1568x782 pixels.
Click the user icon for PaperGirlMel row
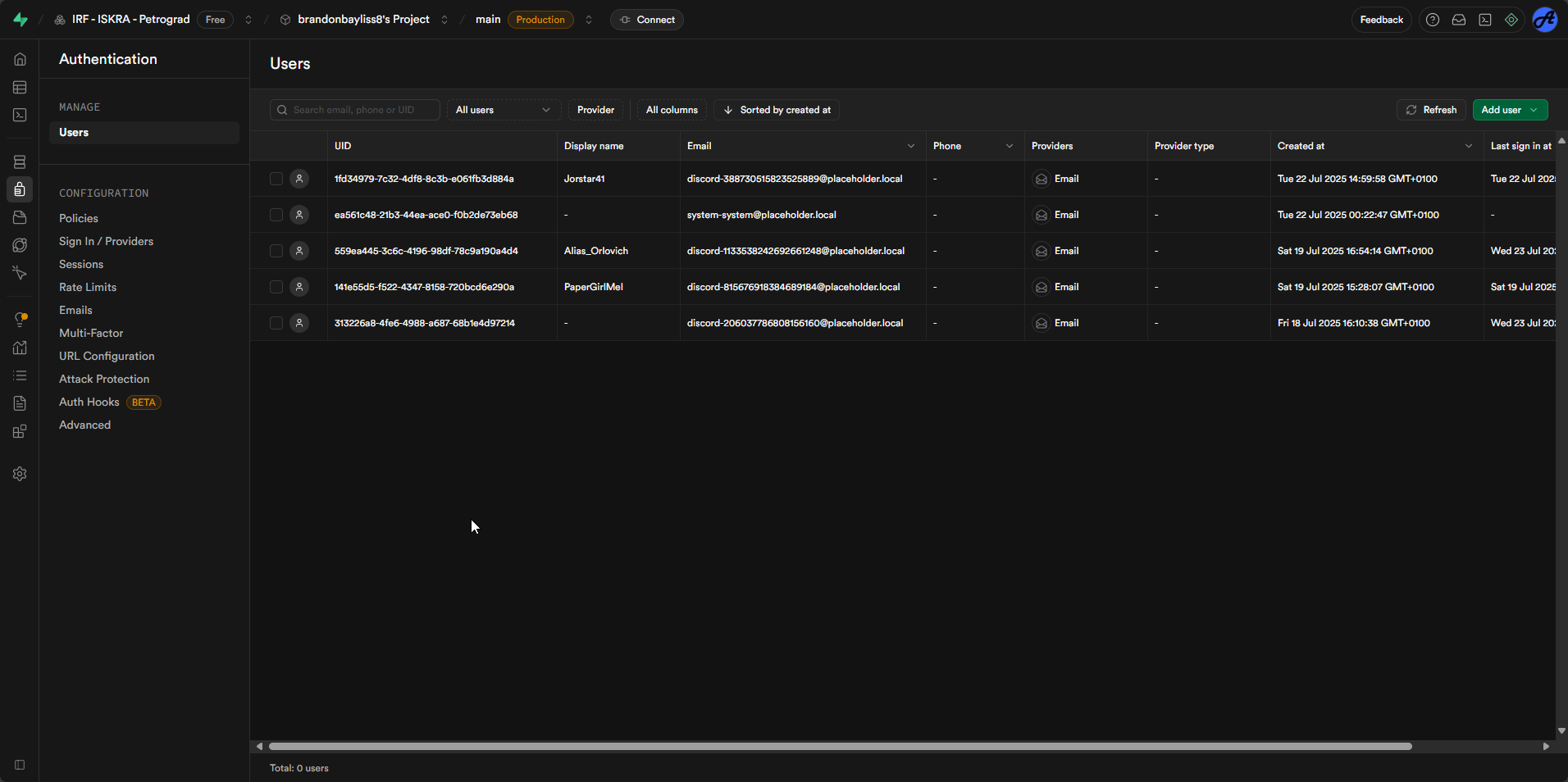click(x=299, y=287)
